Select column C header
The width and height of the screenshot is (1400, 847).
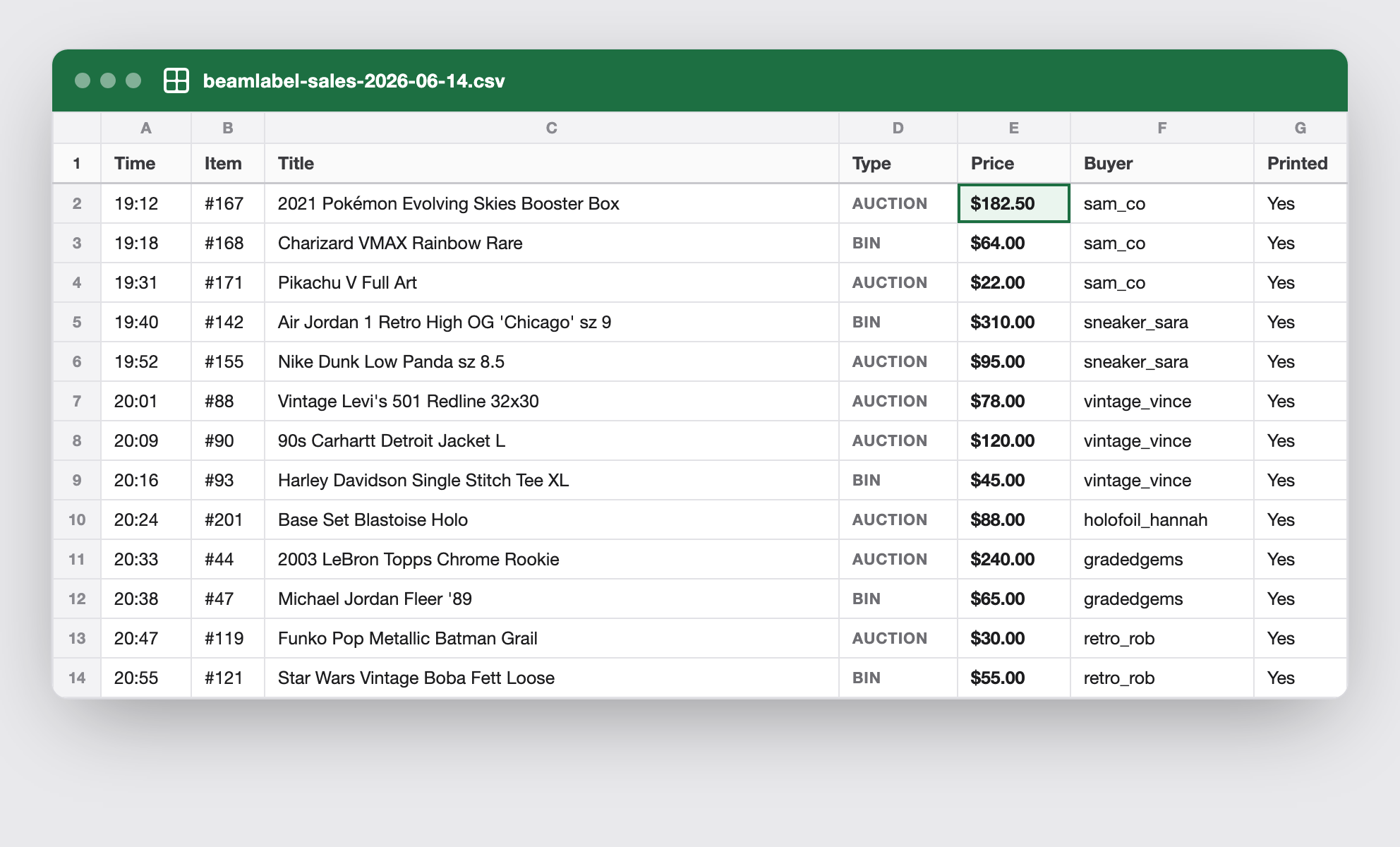[x=552, y=128]
